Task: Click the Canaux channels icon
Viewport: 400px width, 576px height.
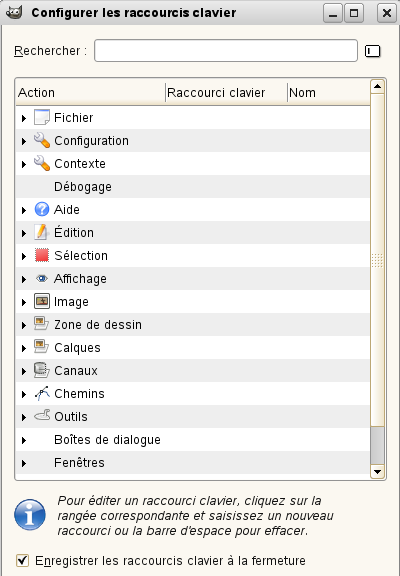Action: click(42, 370)
